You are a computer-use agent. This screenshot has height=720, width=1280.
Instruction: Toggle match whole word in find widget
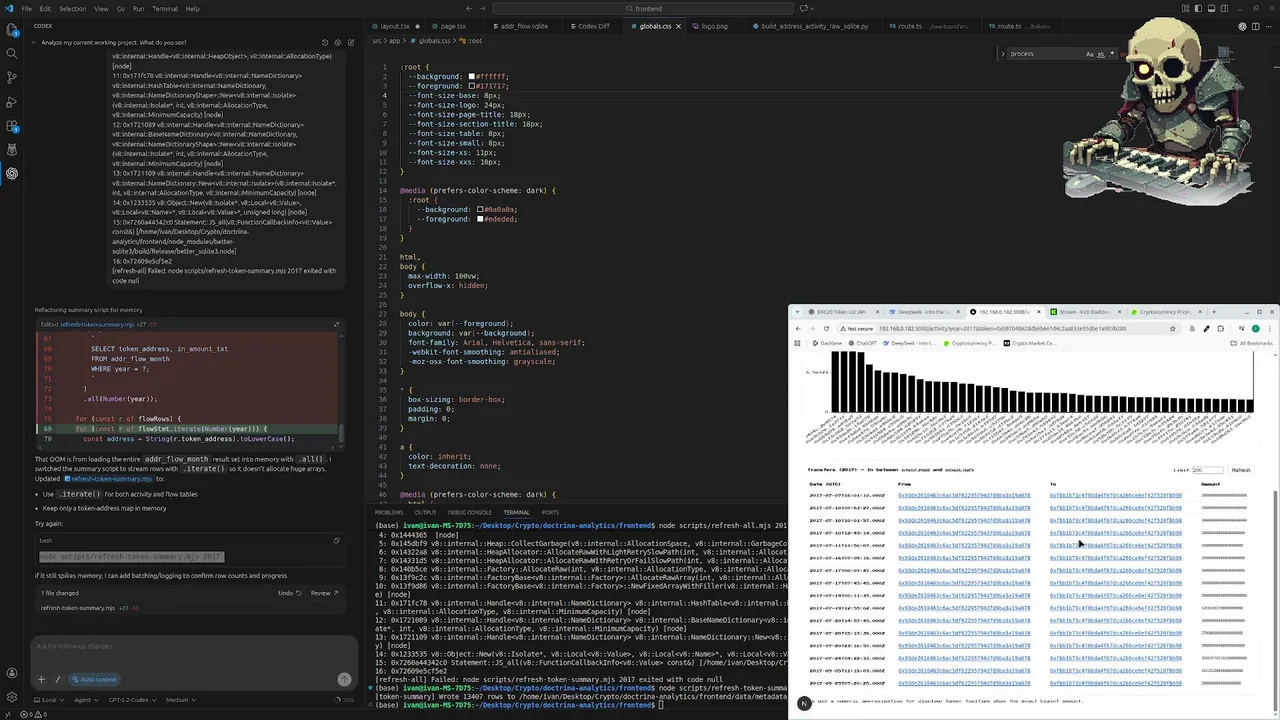pos(1100,54)
